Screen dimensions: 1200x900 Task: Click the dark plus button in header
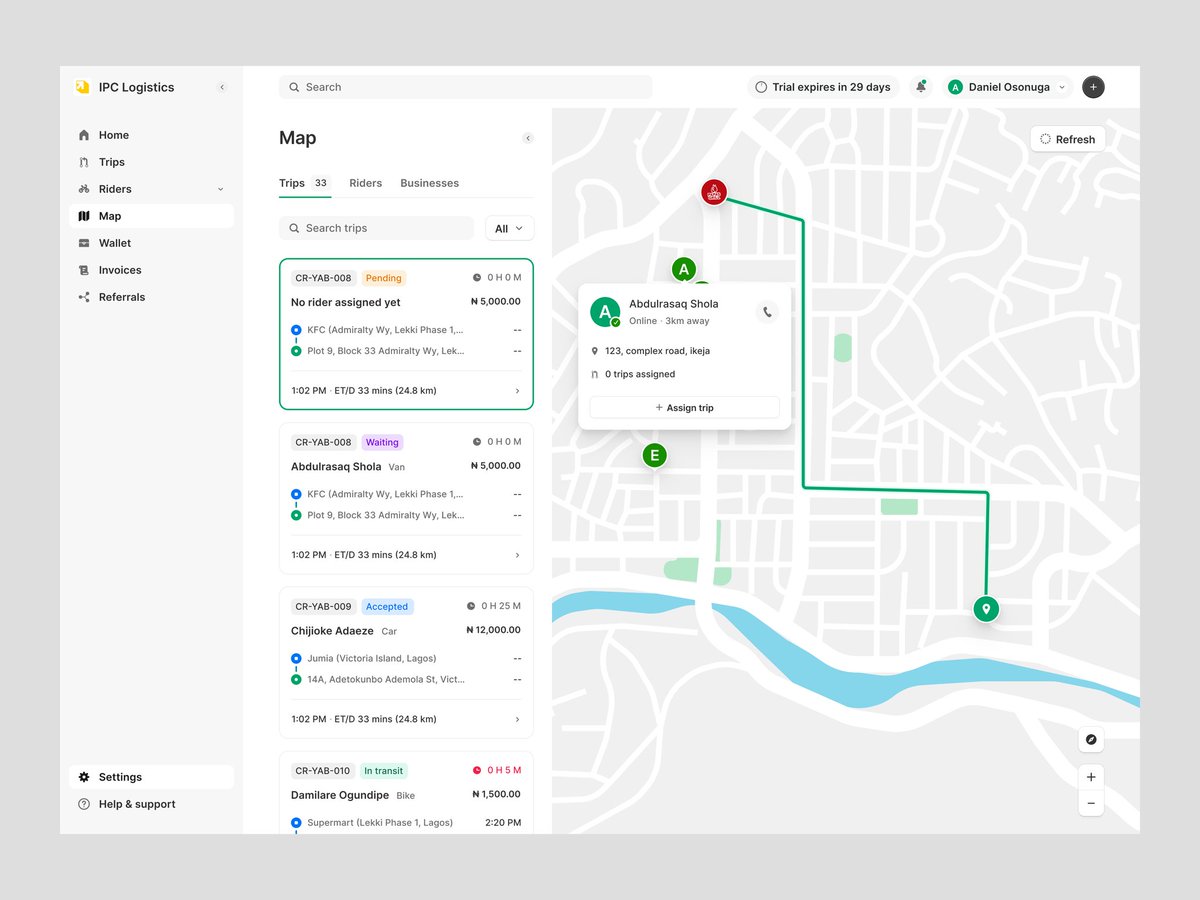point(1093,87)
